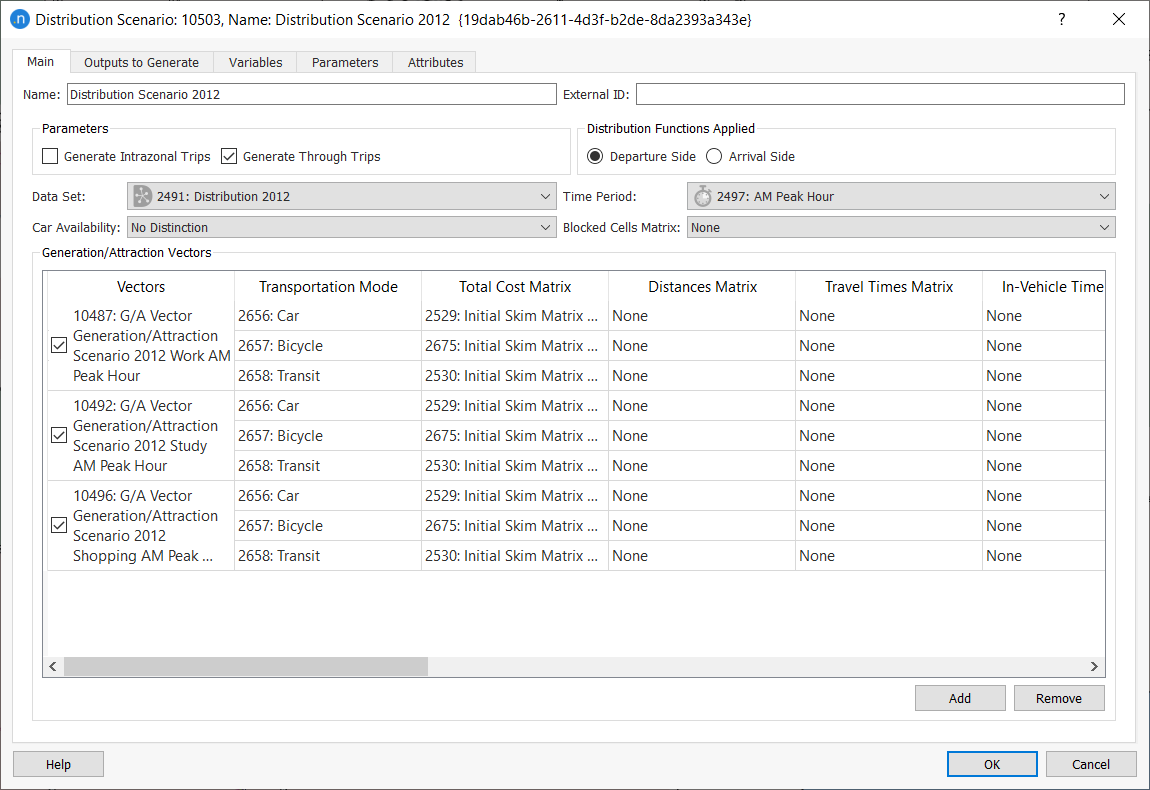Select the Arrival Side radio button

[x=712, y=156]
